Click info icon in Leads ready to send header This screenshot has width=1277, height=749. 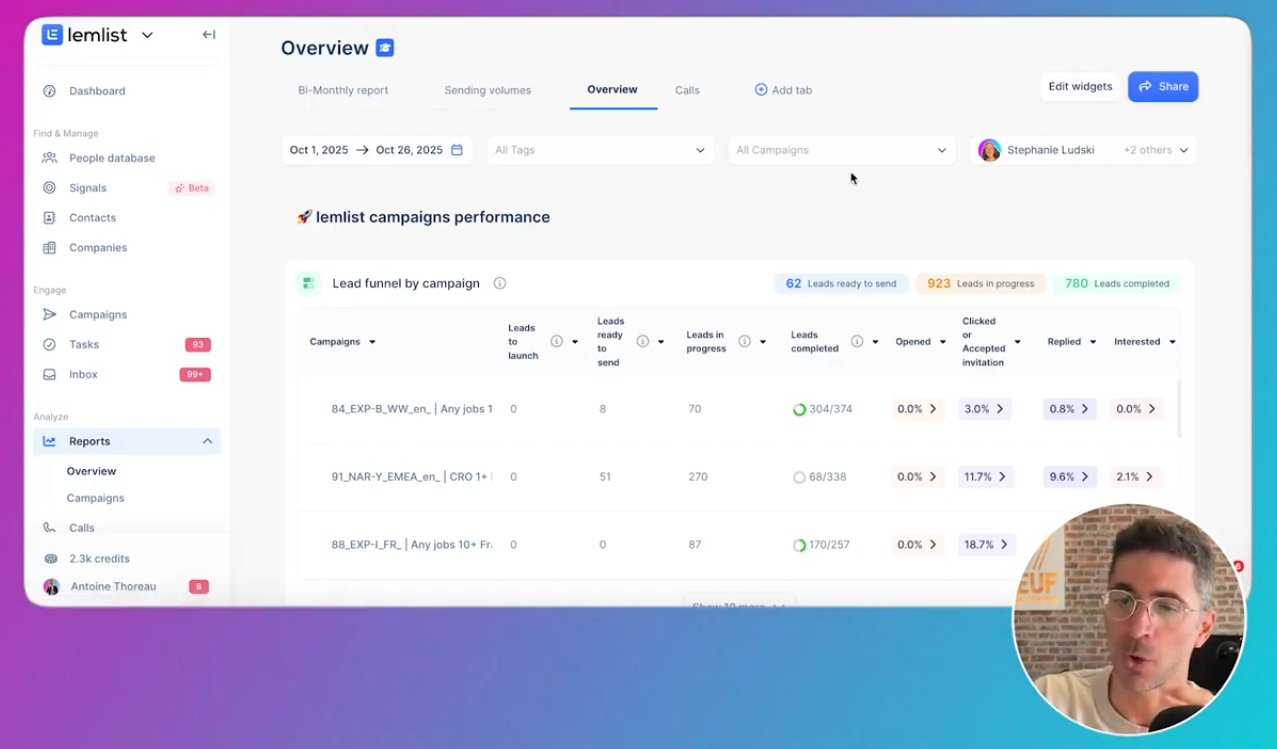click(x=643, y=341)
